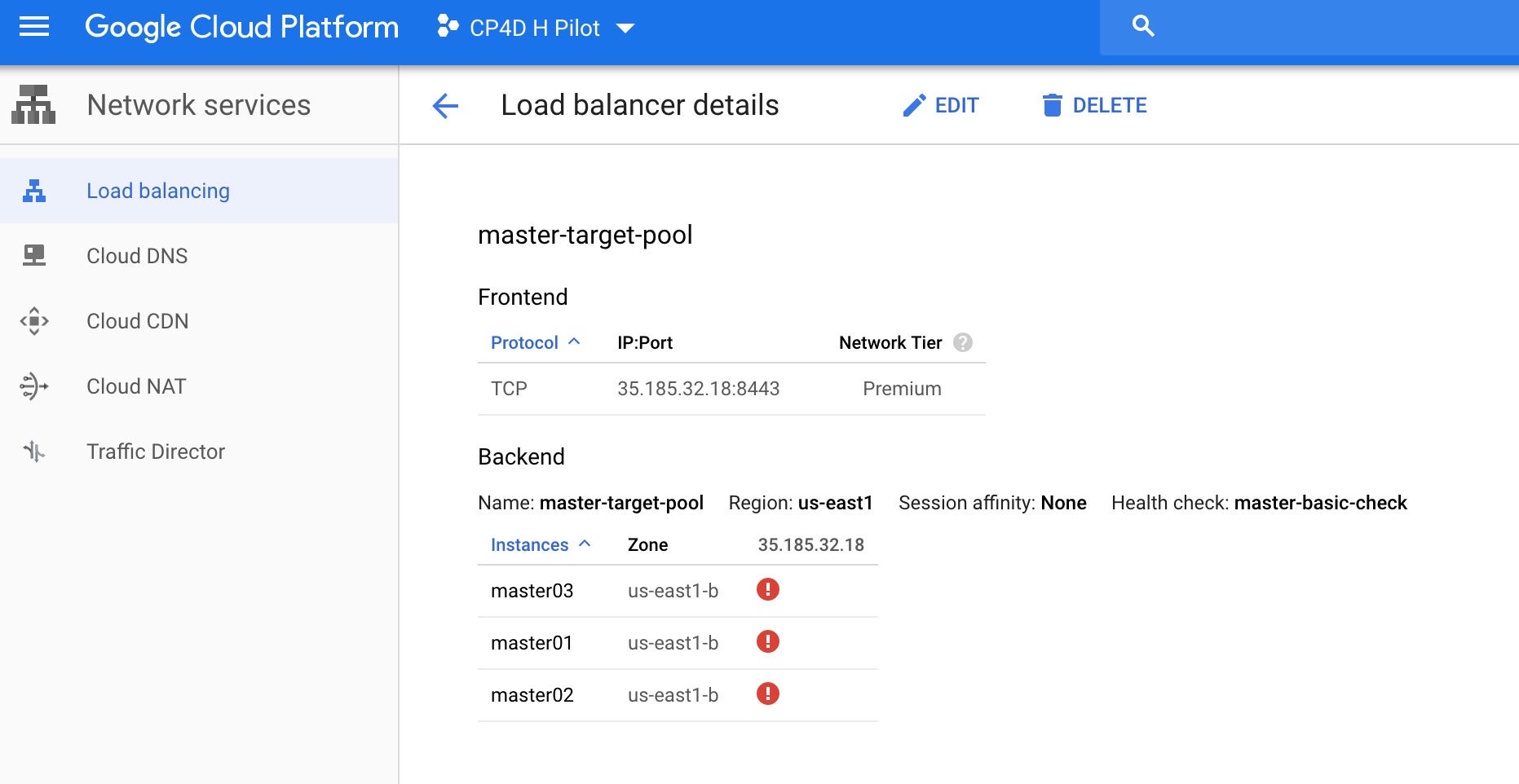Open Traffic Director from the sidebar
This screenshot has width=1519, height=784.
156,451
